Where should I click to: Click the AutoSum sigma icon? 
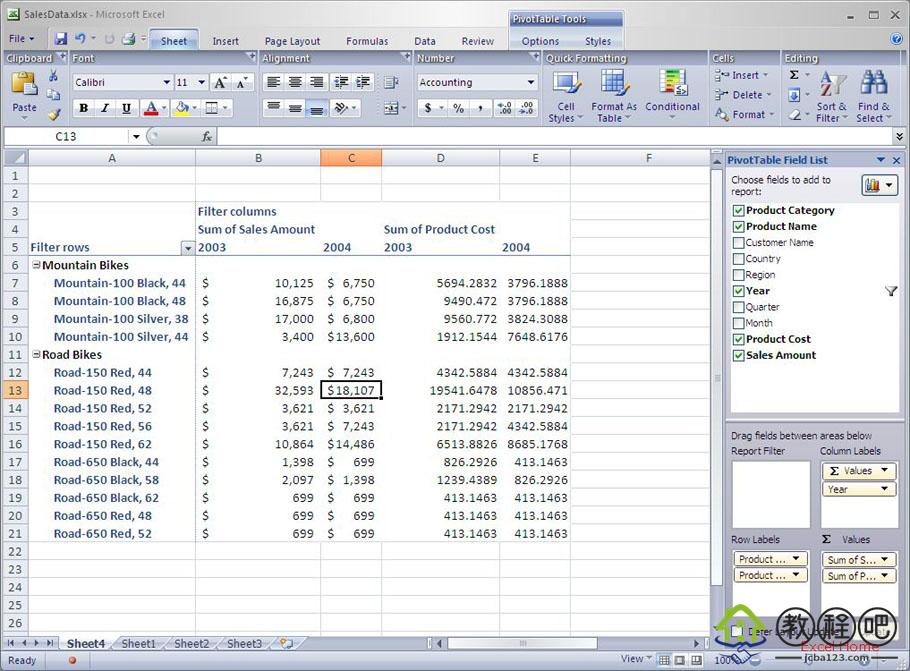click(x=795, y=75)
